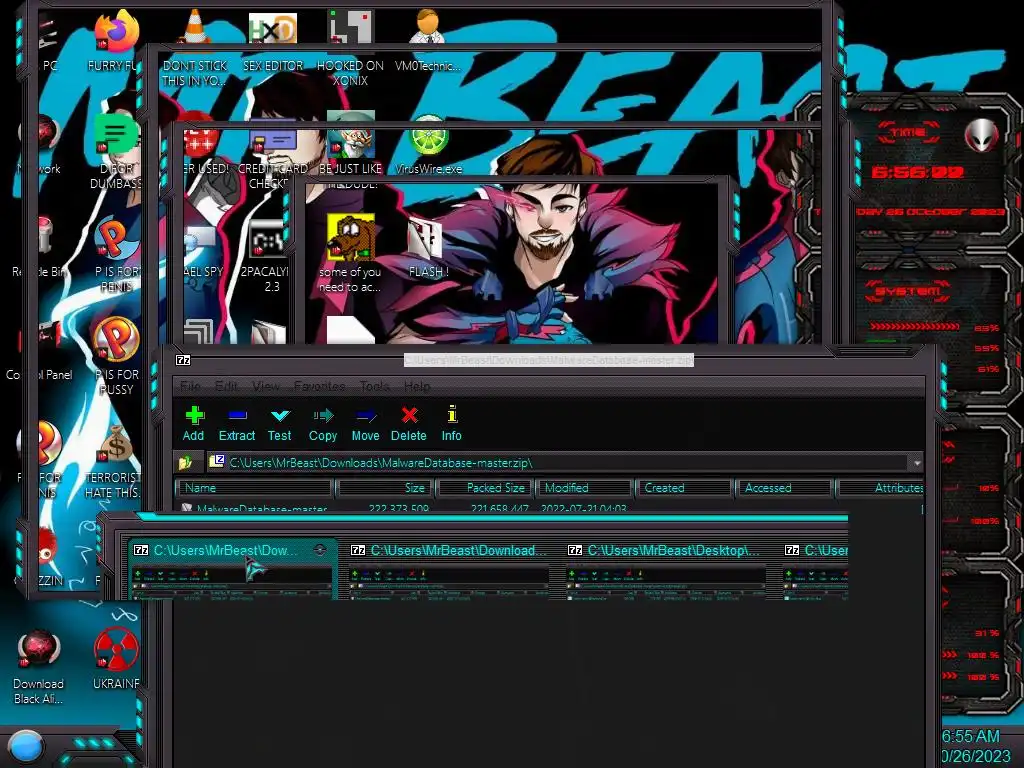Click the Move arrow icon in 7-Zip
The width and height of the screenshot is (1024, 768).
[366, 416]
